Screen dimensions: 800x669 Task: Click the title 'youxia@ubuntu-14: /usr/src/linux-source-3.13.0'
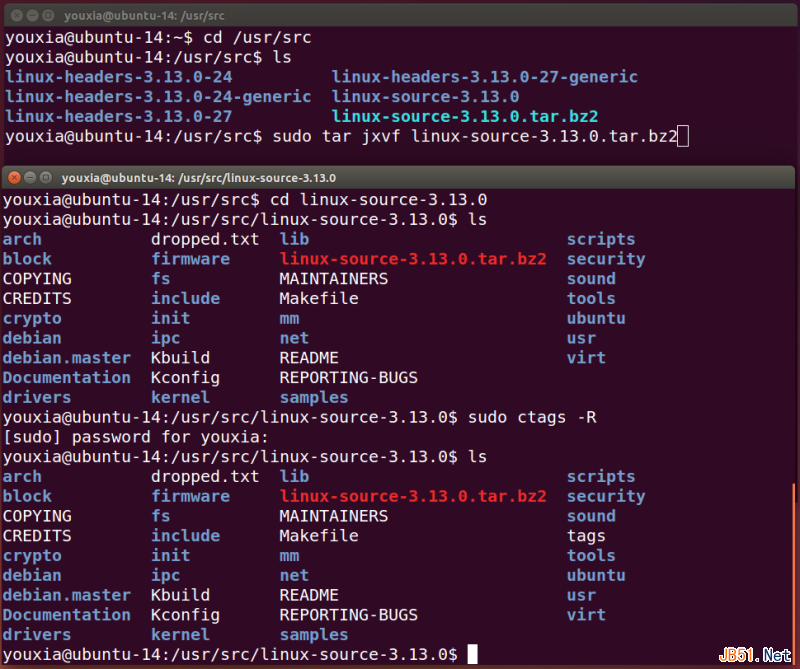click(198, 178)
